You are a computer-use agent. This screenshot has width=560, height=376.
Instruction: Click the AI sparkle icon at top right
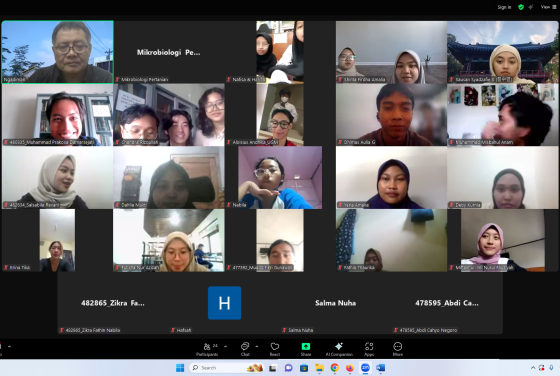531,7
